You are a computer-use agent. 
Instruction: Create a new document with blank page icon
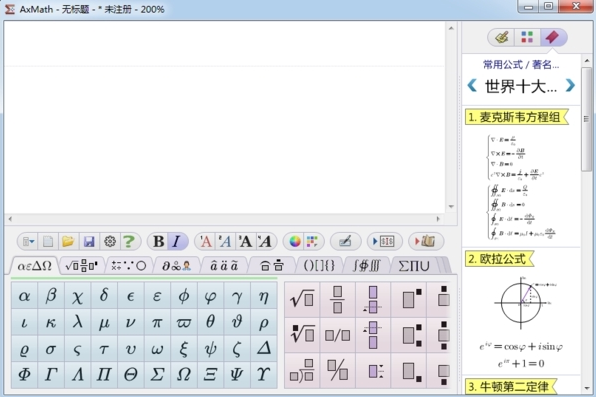point(48,241)
